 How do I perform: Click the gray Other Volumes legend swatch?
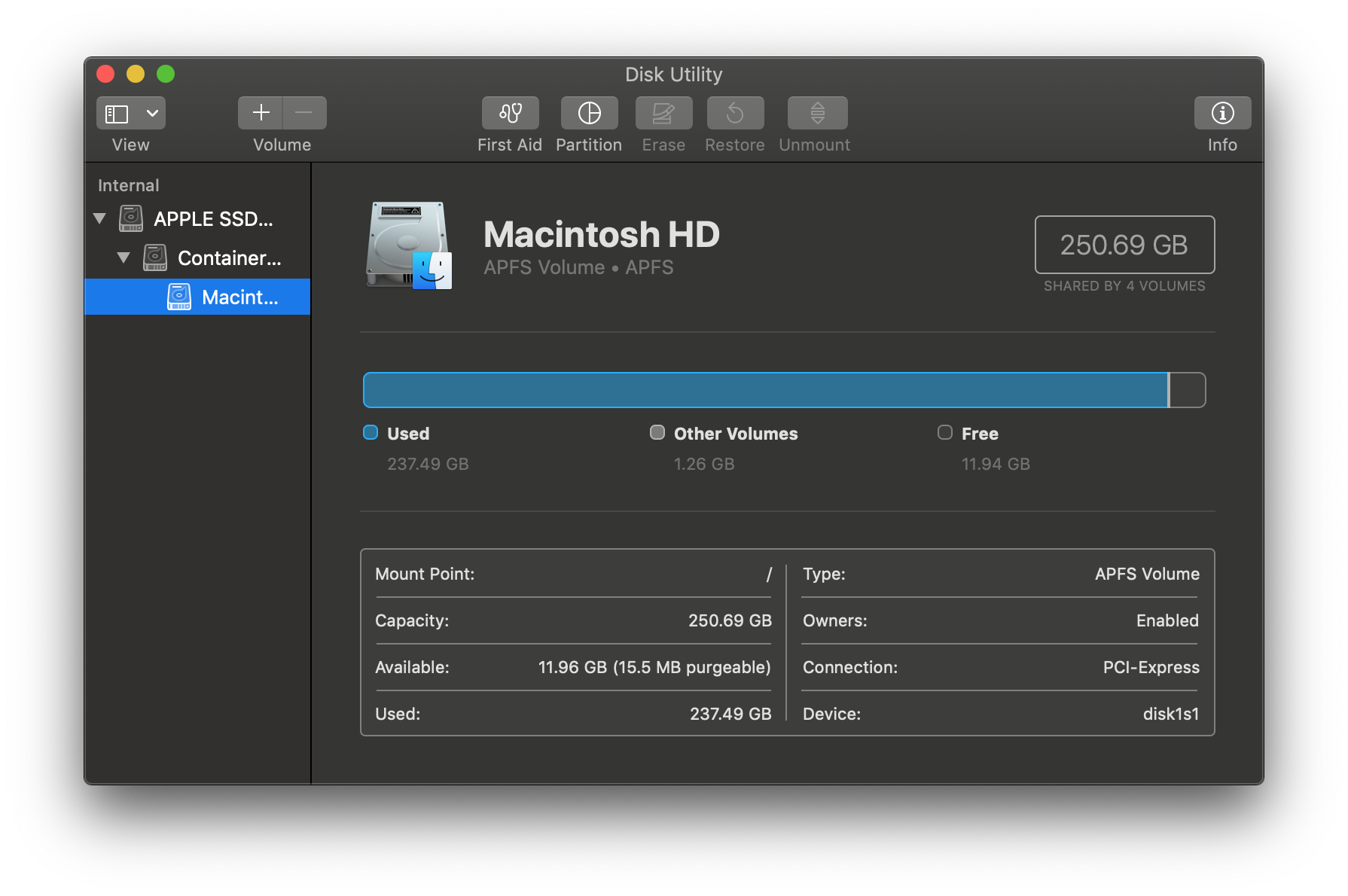coord(657,432)
